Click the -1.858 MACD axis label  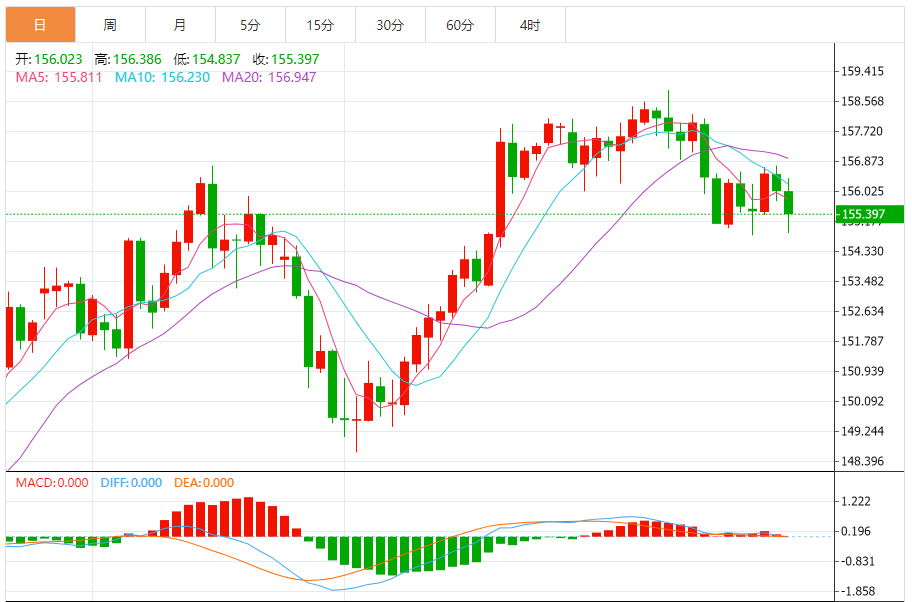(x=858, y=591)
